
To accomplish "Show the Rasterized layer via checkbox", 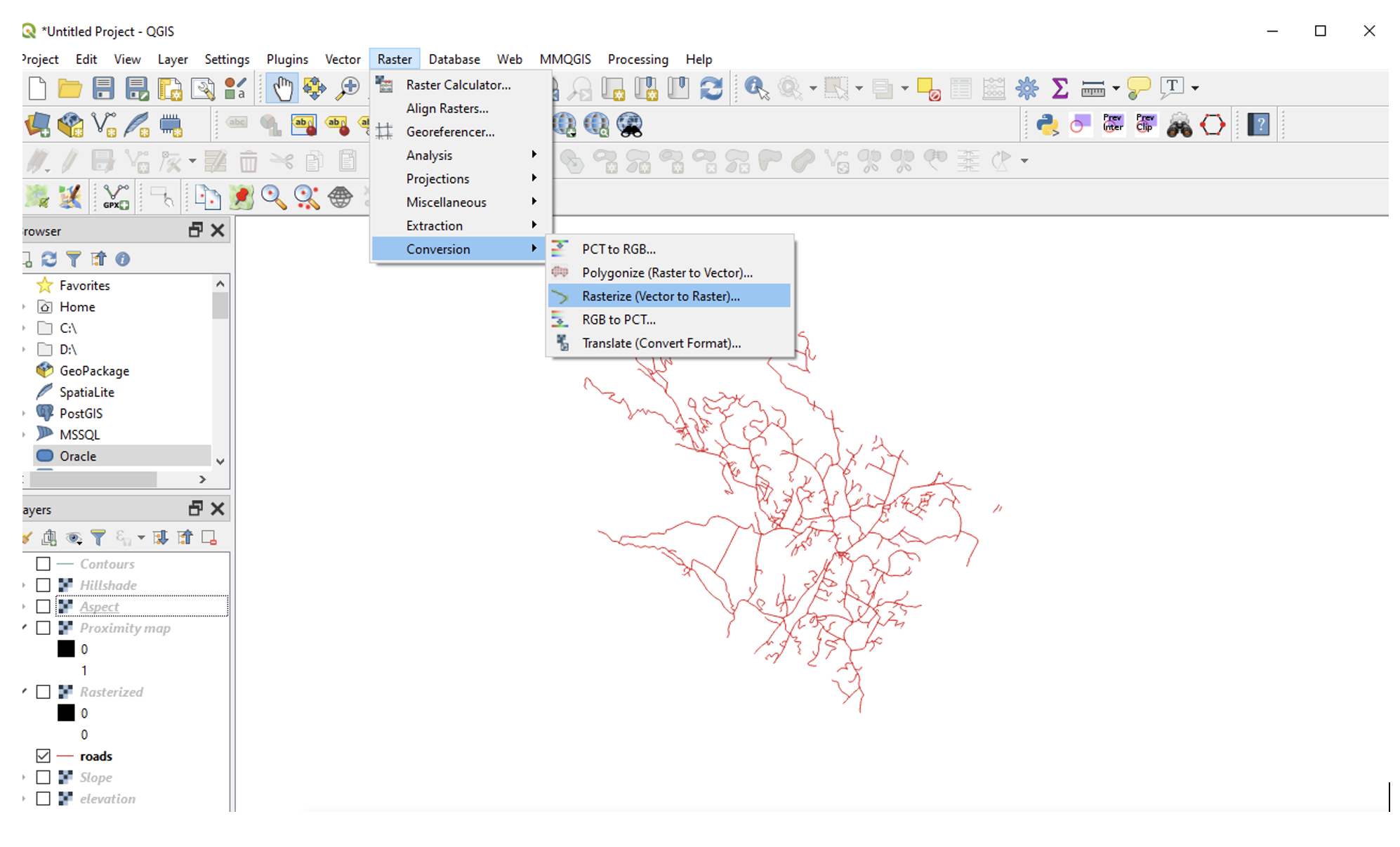I will (44, 692).
